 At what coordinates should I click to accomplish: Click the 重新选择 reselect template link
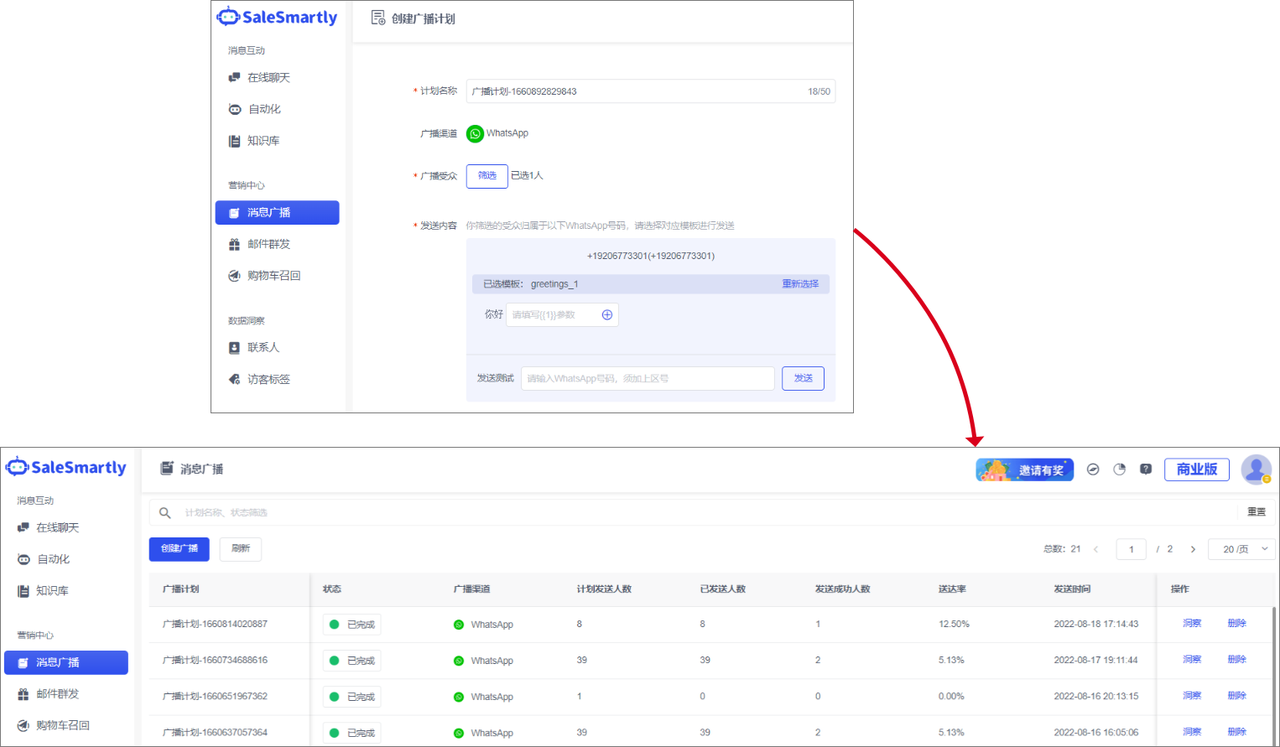[x=800, y=284]
